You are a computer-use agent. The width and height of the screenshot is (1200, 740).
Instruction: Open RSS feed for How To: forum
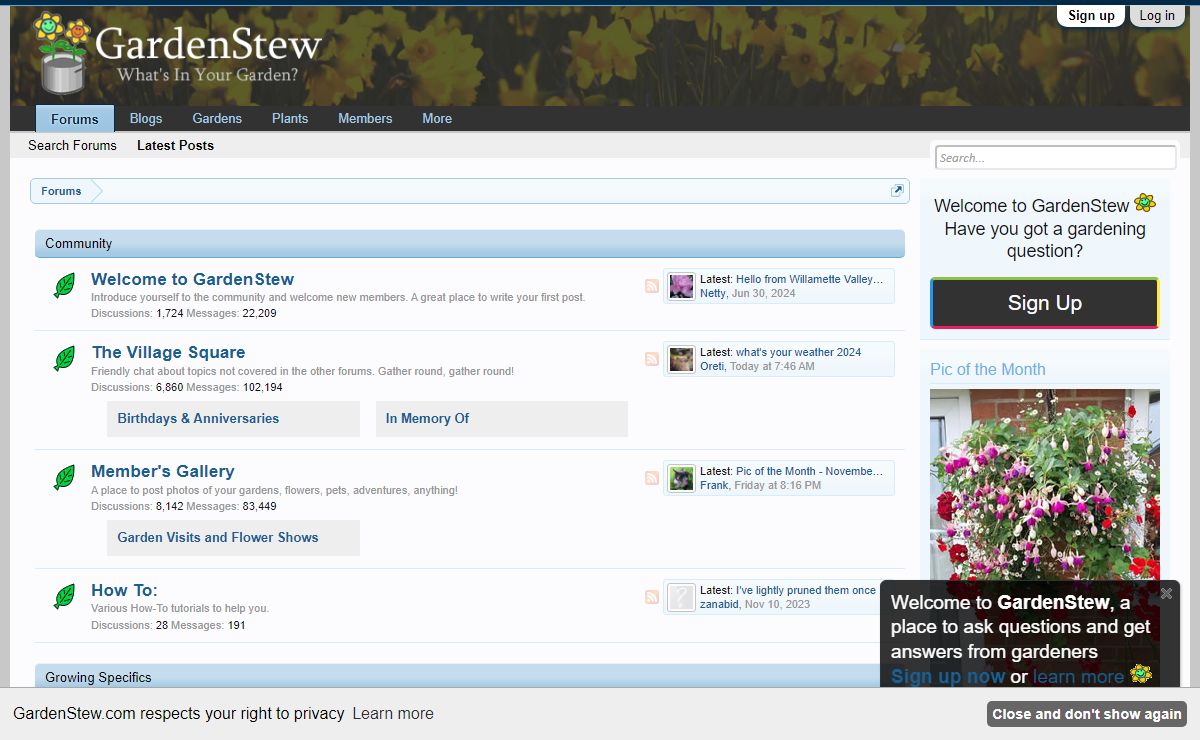click(652, 597)
